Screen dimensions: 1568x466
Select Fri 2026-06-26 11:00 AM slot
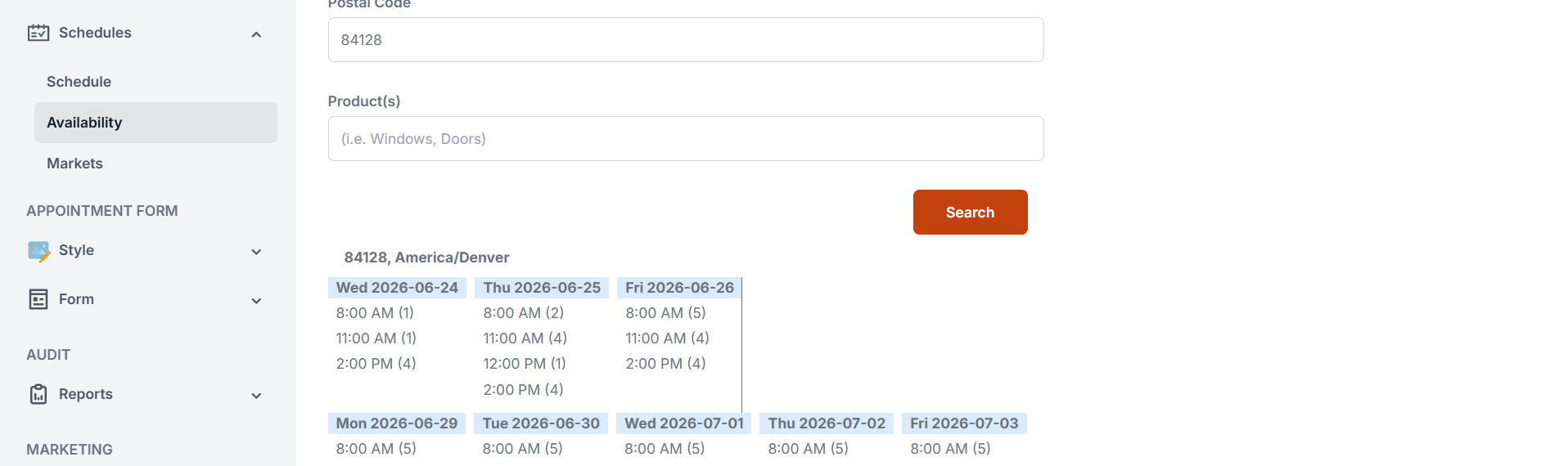point(667,338)
